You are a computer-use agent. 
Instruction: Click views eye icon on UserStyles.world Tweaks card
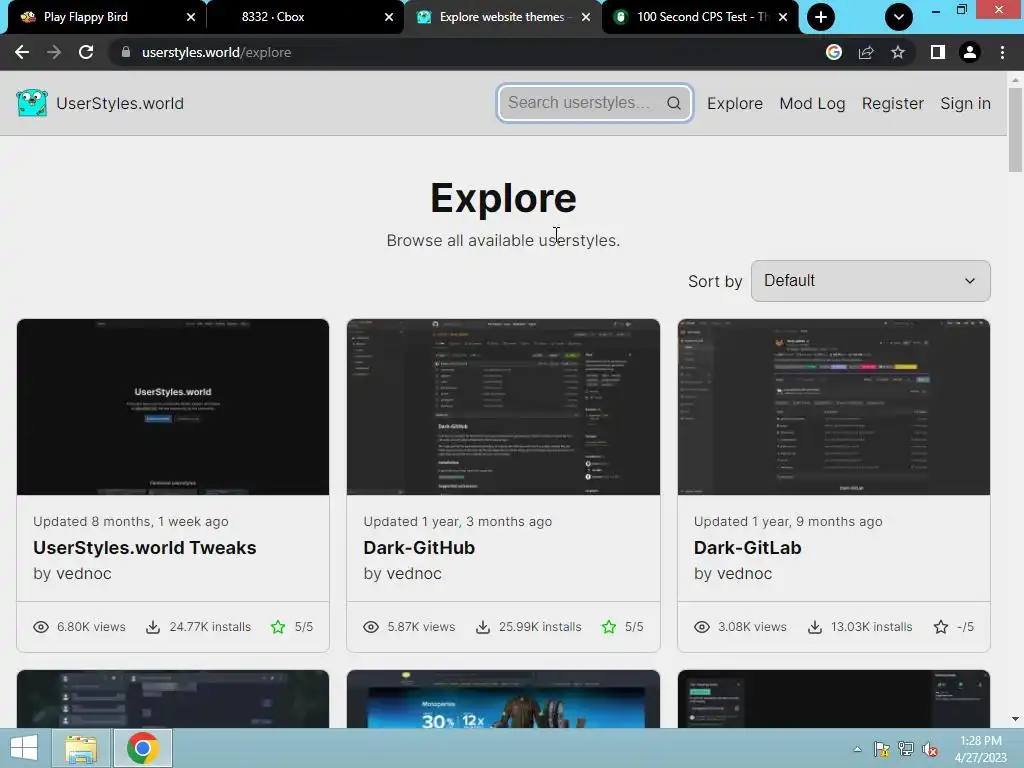point(40,627)
